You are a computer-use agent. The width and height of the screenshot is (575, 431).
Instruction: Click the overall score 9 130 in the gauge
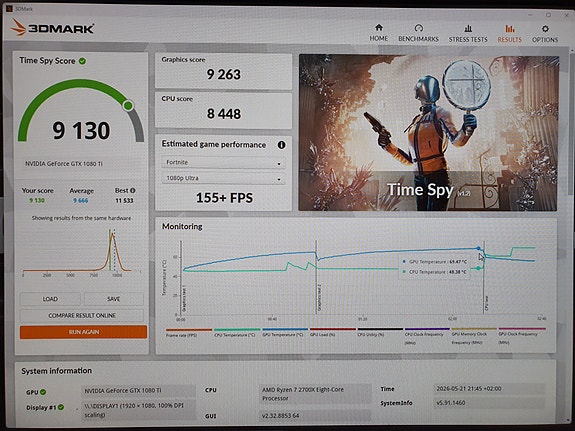tap(81, 131)
